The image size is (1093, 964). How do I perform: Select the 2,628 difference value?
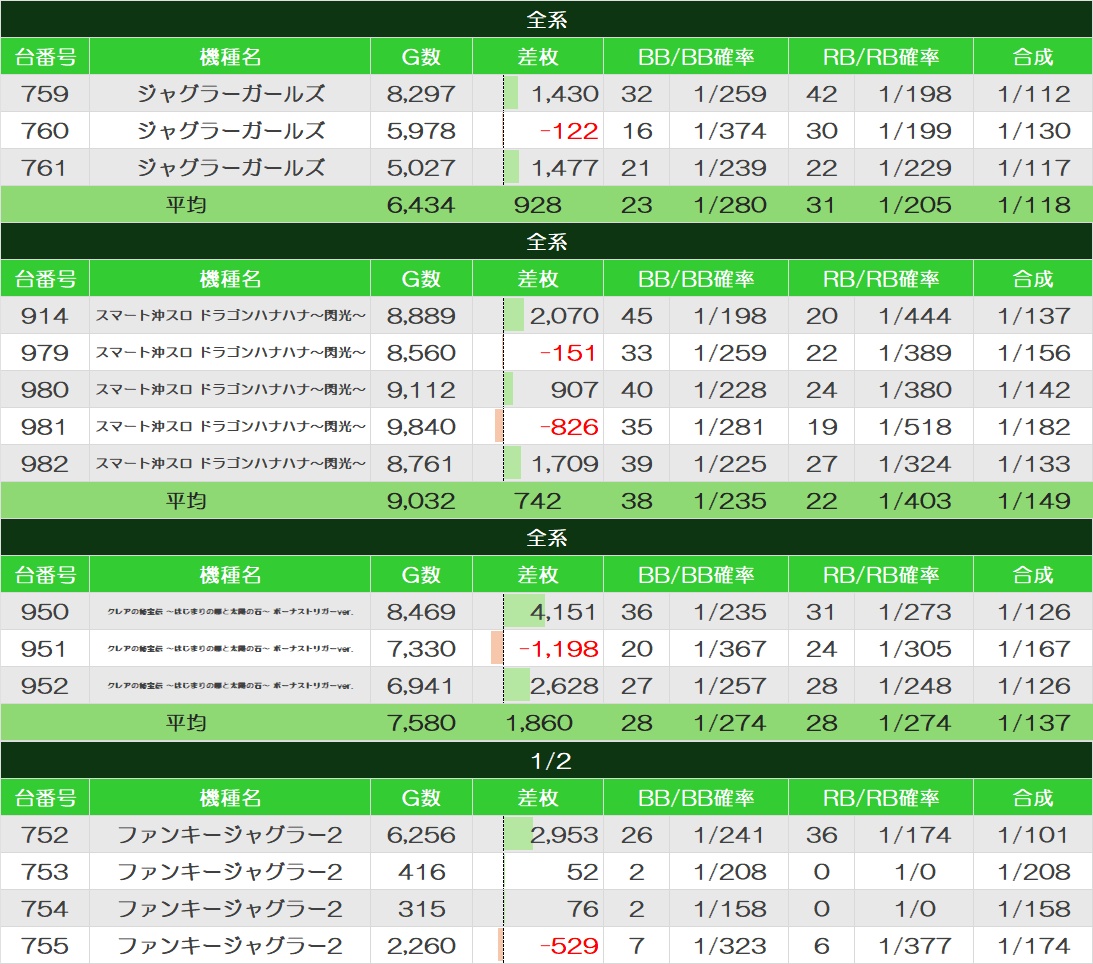tap(564, 685)
